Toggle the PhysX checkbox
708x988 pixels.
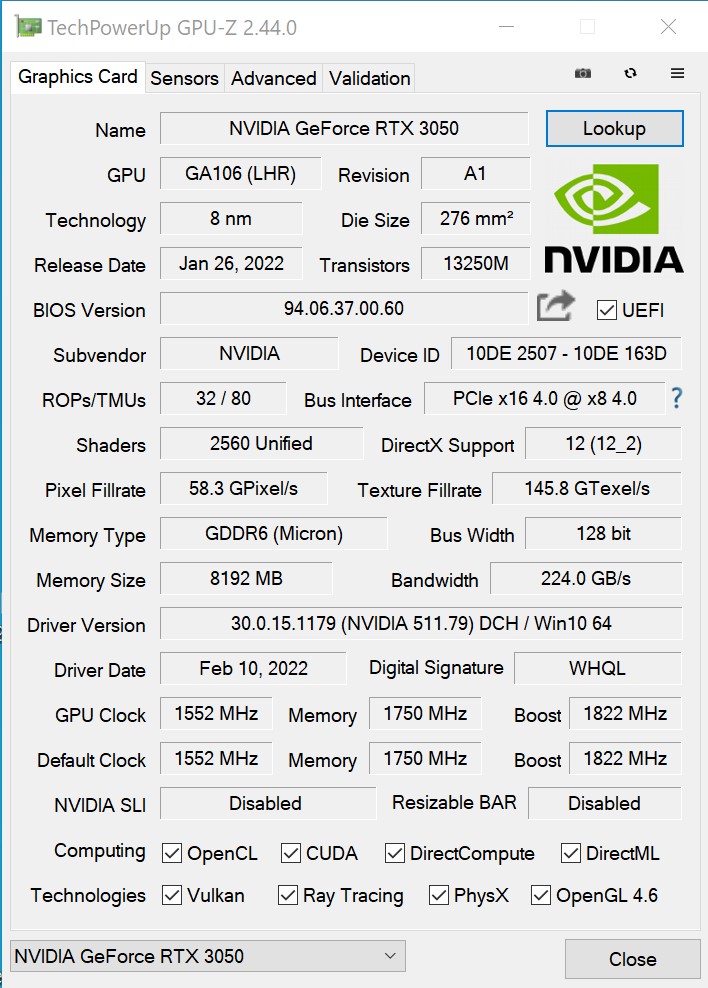438,895
